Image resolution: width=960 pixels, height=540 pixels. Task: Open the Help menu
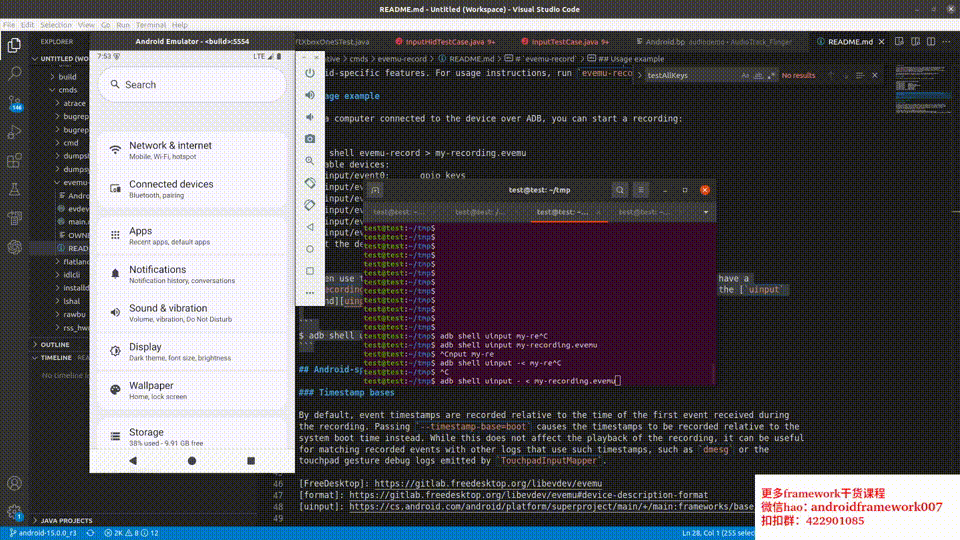click(179, 25)
